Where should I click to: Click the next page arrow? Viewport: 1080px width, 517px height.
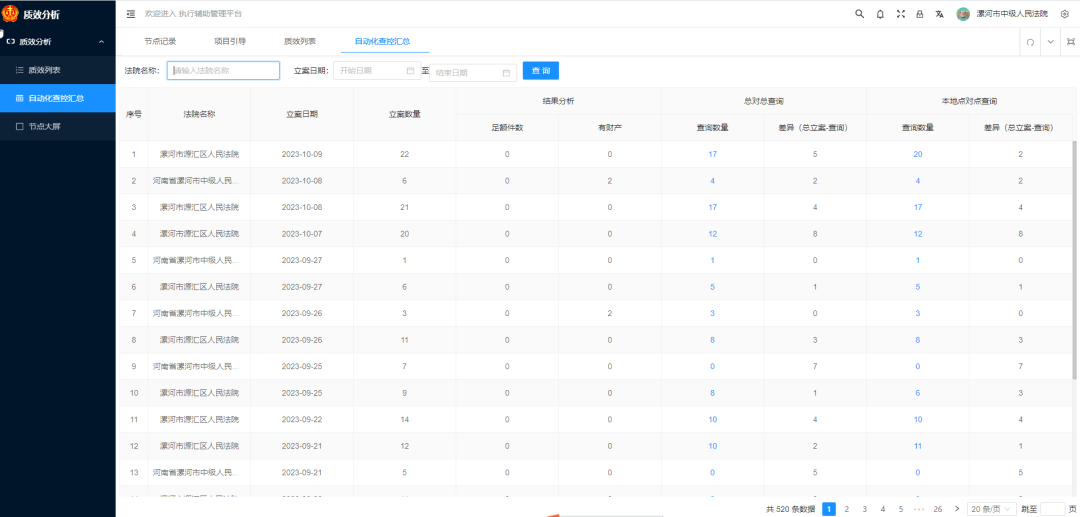tap(956, 509)
